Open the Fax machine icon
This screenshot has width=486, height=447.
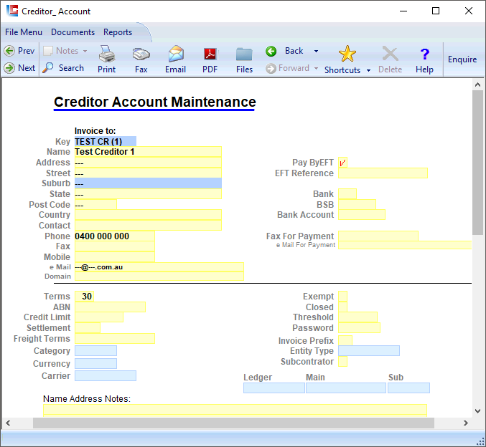141,54
